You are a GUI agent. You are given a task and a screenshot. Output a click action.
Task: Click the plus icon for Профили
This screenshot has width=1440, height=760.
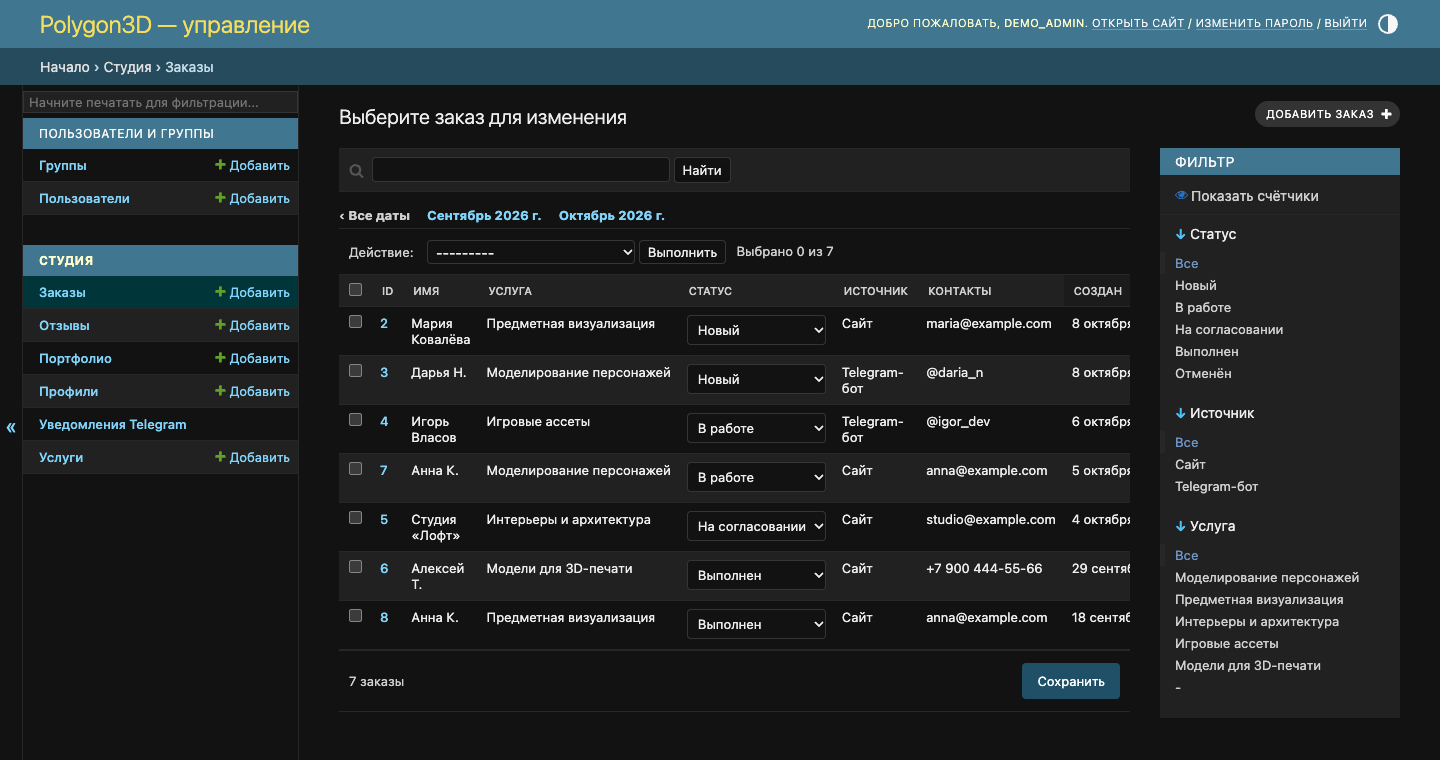tap(220, 392)
